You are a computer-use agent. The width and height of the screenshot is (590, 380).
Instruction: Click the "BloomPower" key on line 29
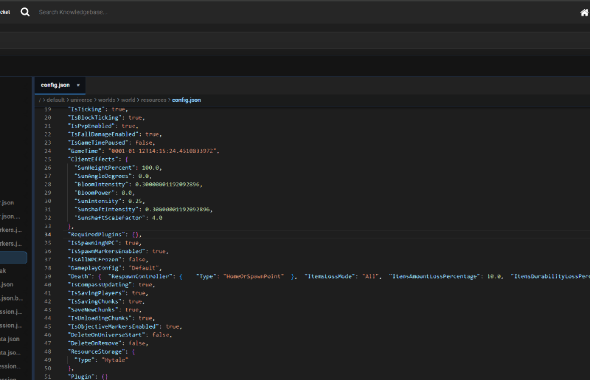tap(94, 193)
